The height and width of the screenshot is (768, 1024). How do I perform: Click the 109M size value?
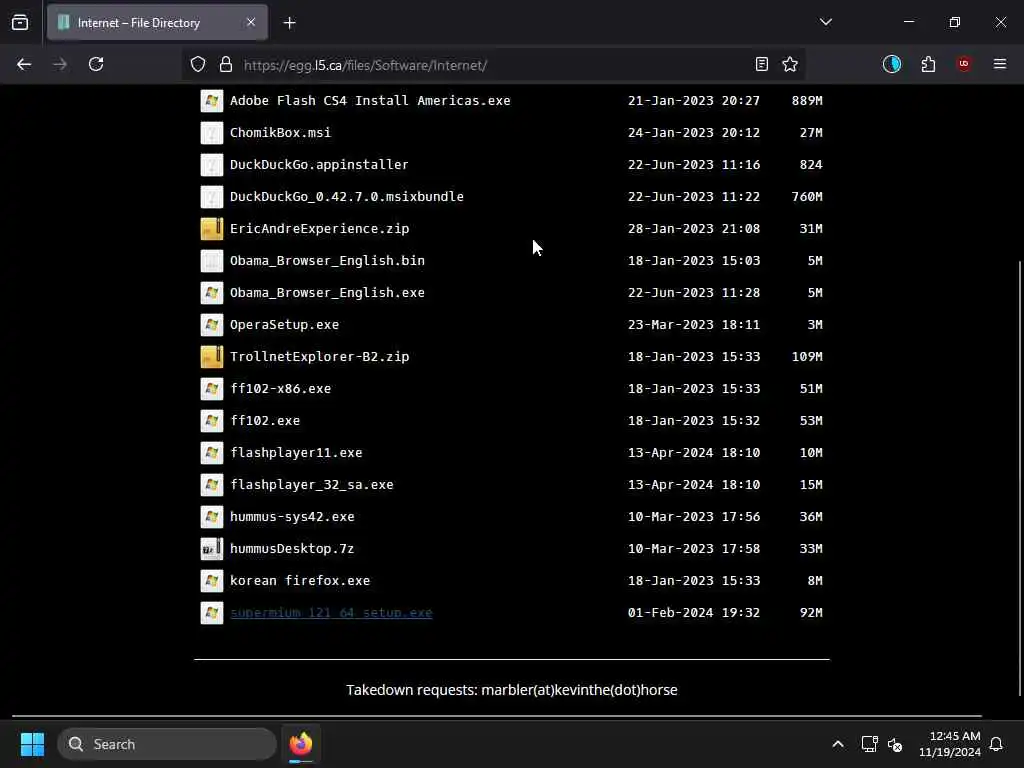pyautogui.click(x=807, y=357)
